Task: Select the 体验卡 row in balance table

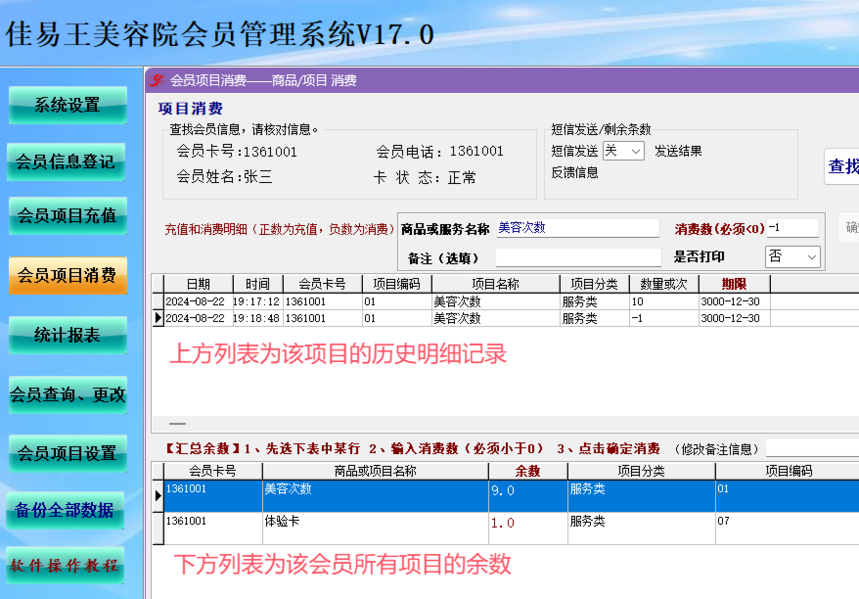Action: click(x=505, y=528)
